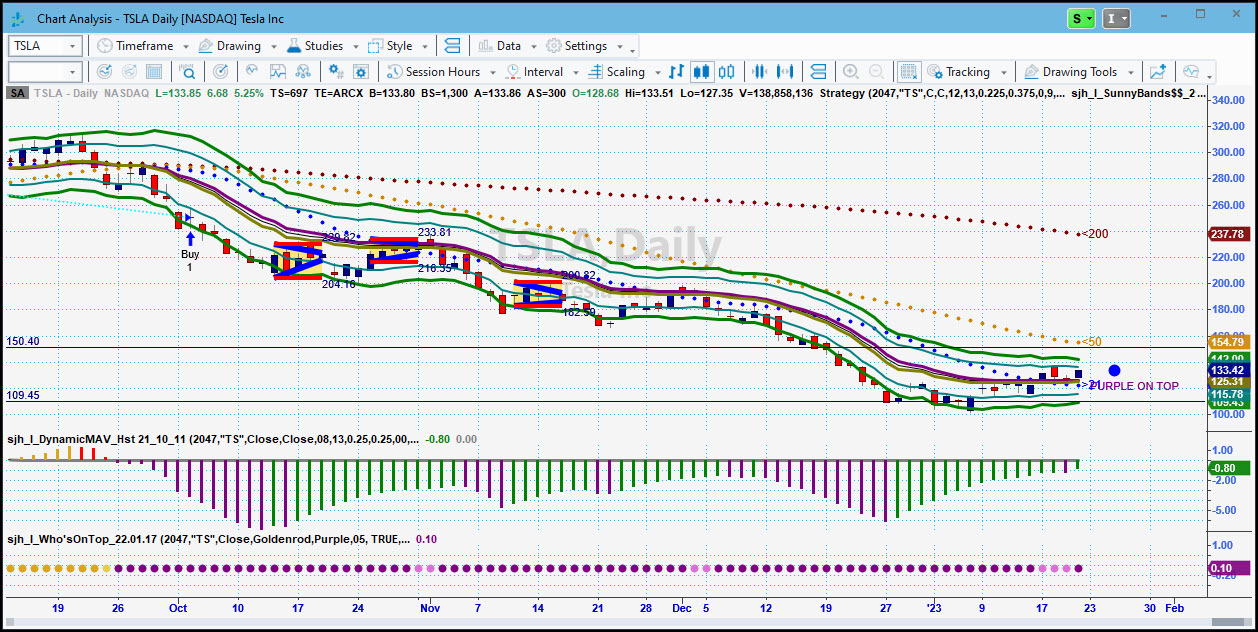Expand the arrow beside Scaling

656,72
